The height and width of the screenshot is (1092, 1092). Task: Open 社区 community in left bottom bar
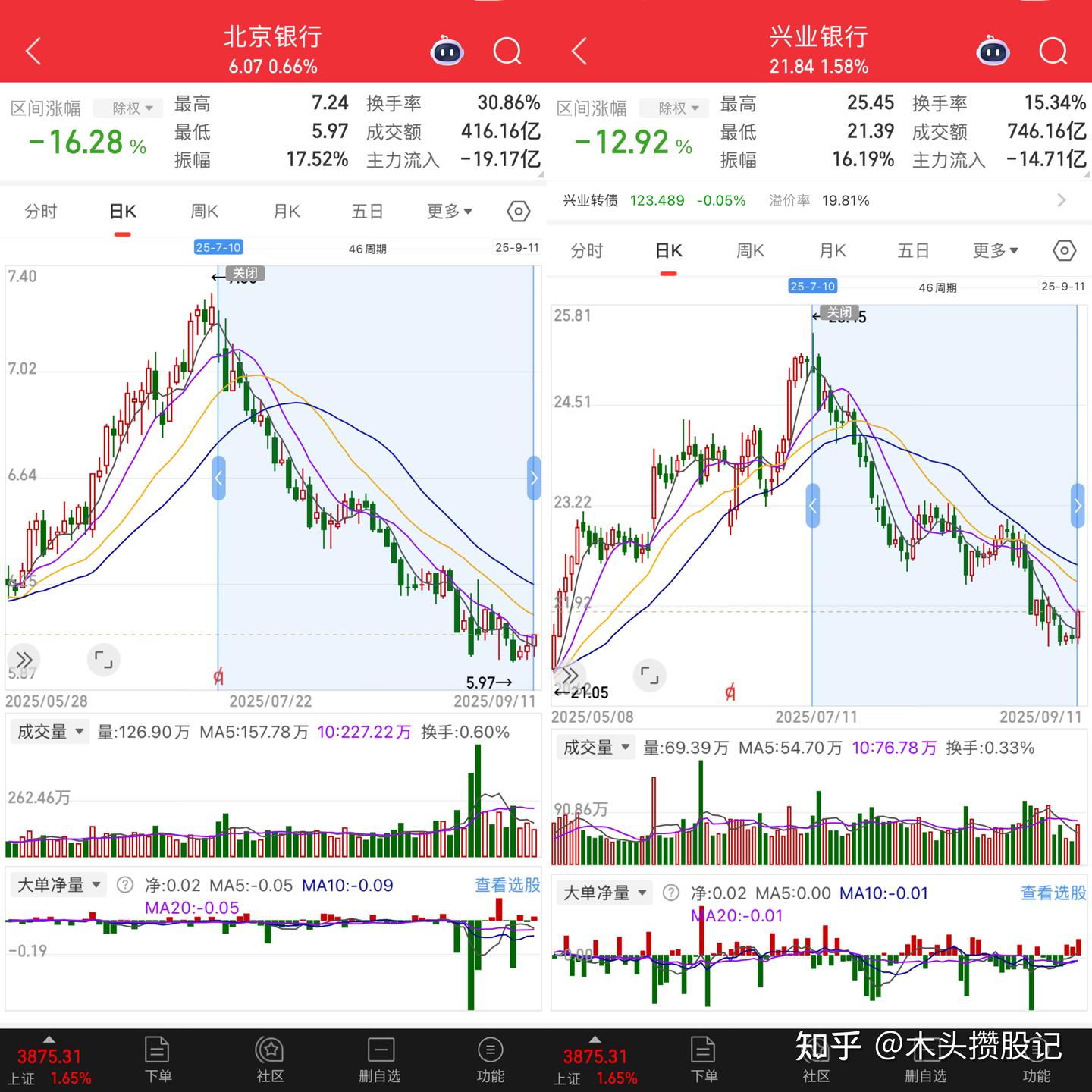(270, 1059)
